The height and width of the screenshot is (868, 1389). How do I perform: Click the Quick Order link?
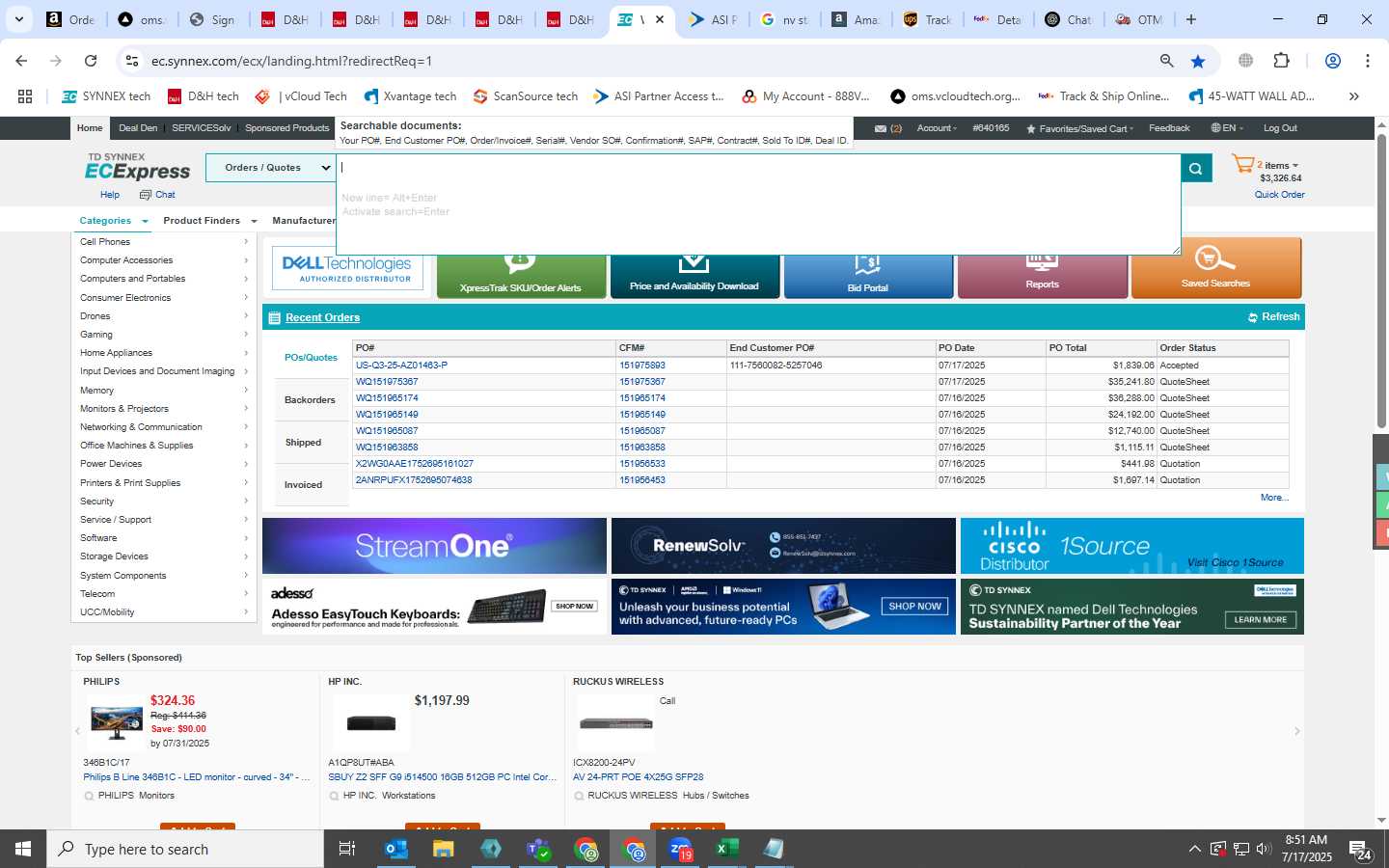(1280, 195)
